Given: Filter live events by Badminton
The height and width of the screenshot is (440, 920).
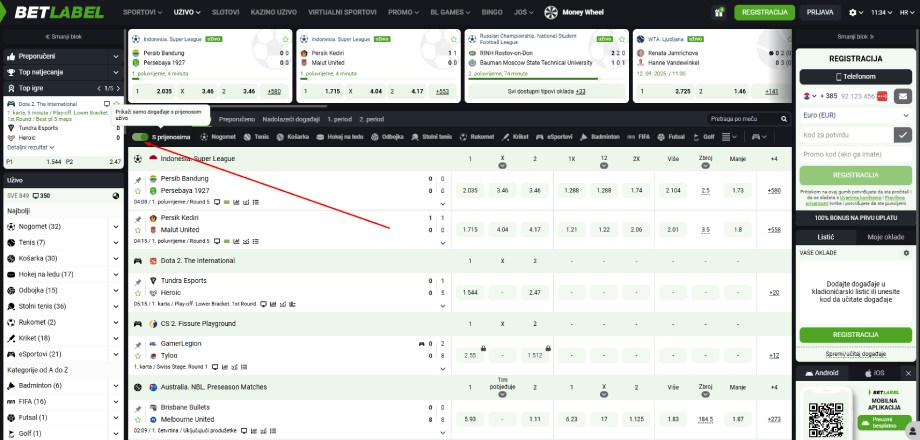Looking at the screenshot, I should 600,137.
